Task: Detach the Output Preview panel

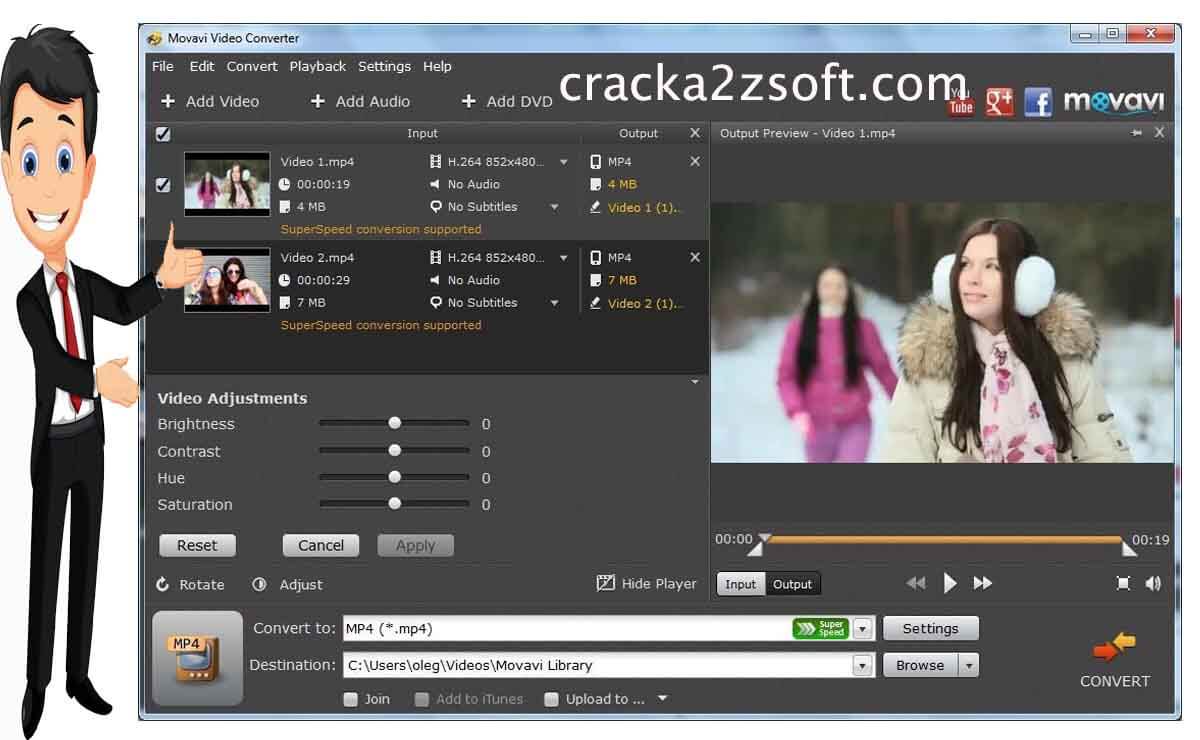Action: [x=1137, y=133]
